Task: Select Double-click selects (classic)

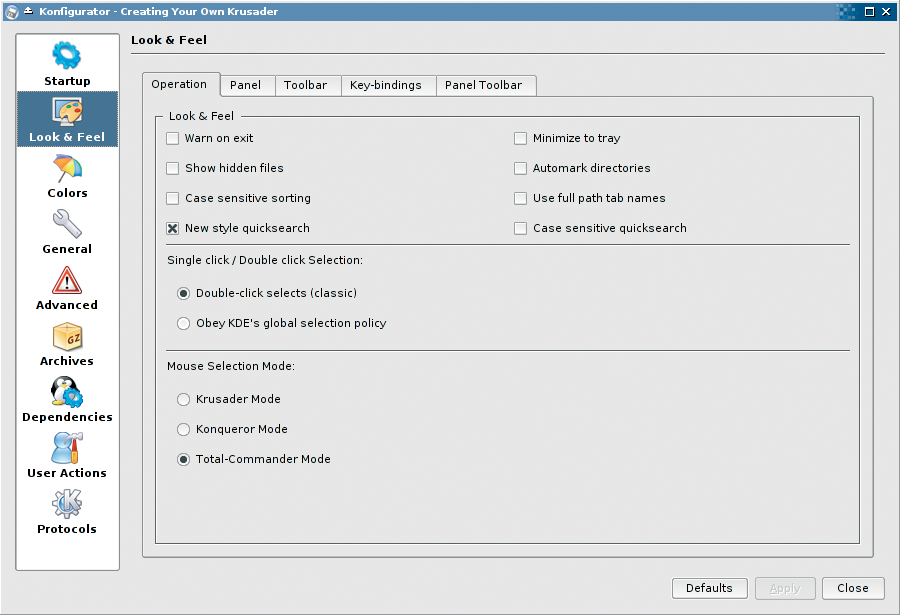Action: (x=184, y=293)
